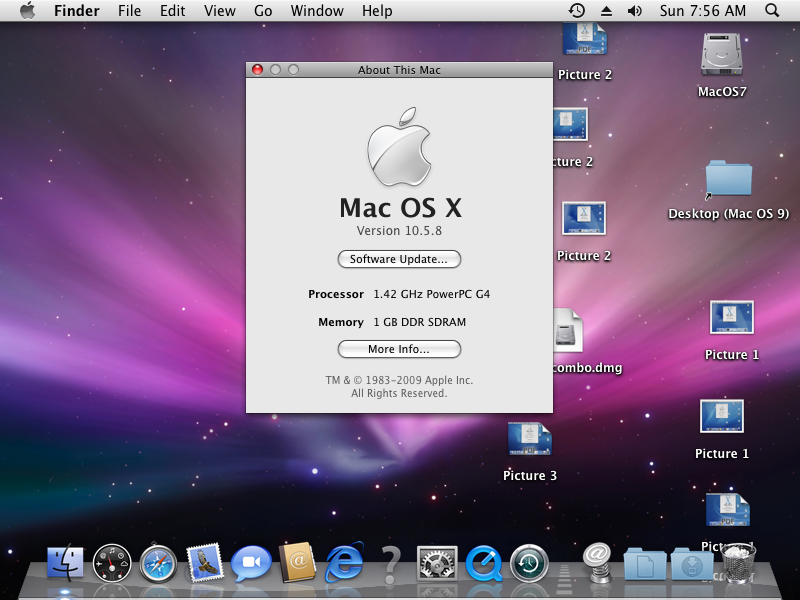
Task: Open the Help menu
Action: click(x=377, y=11)
